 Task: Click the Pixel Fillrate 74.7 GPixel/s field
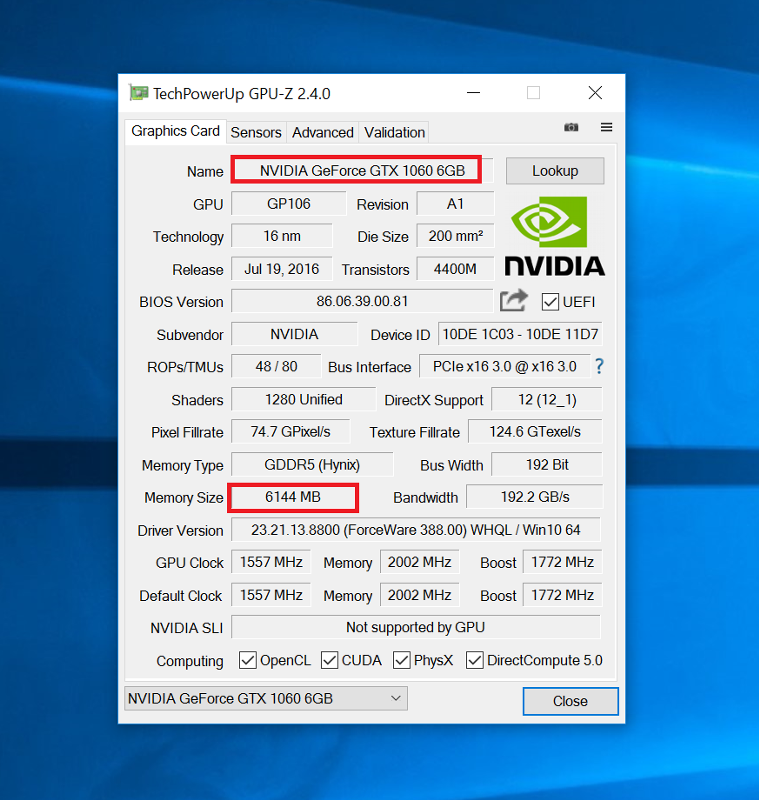coord(291,432)
